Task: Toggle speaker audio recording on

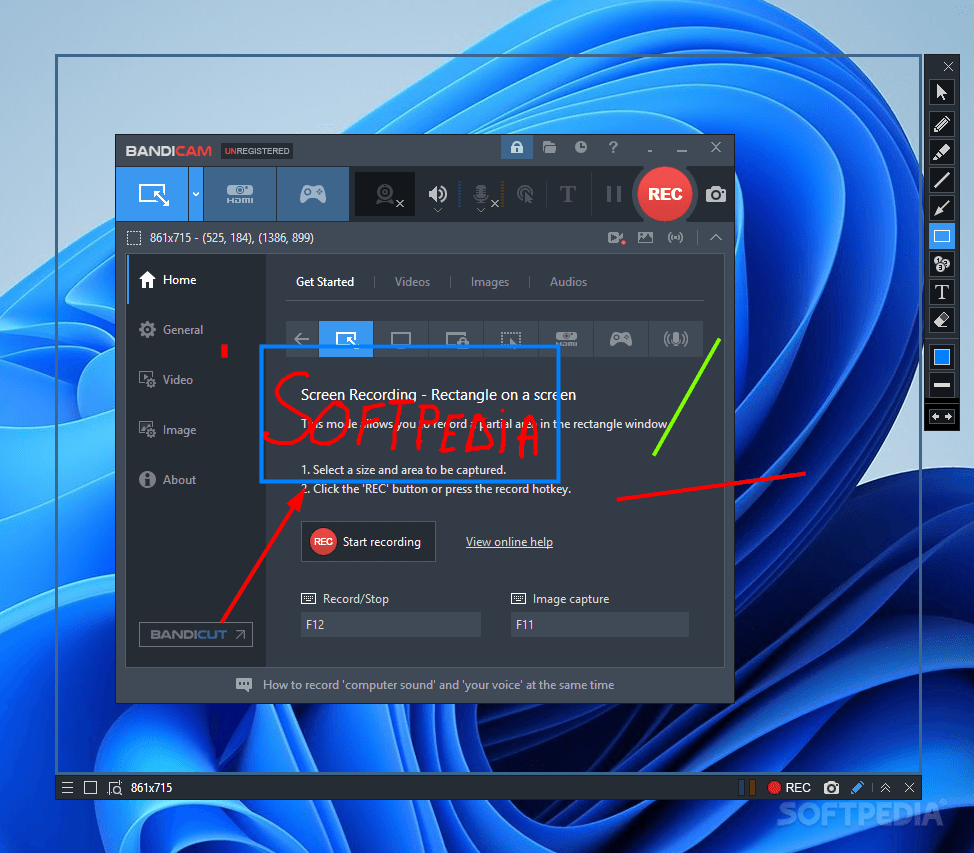Action: [x=437, y=194]
